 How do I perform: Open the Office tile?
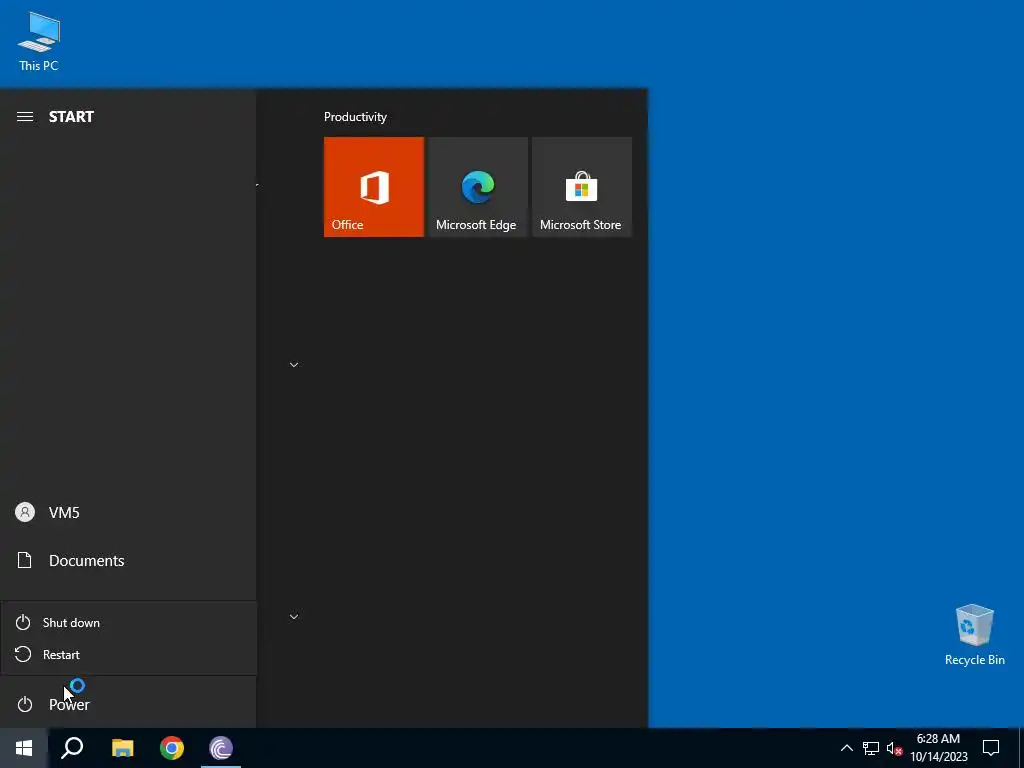[374, 187]
